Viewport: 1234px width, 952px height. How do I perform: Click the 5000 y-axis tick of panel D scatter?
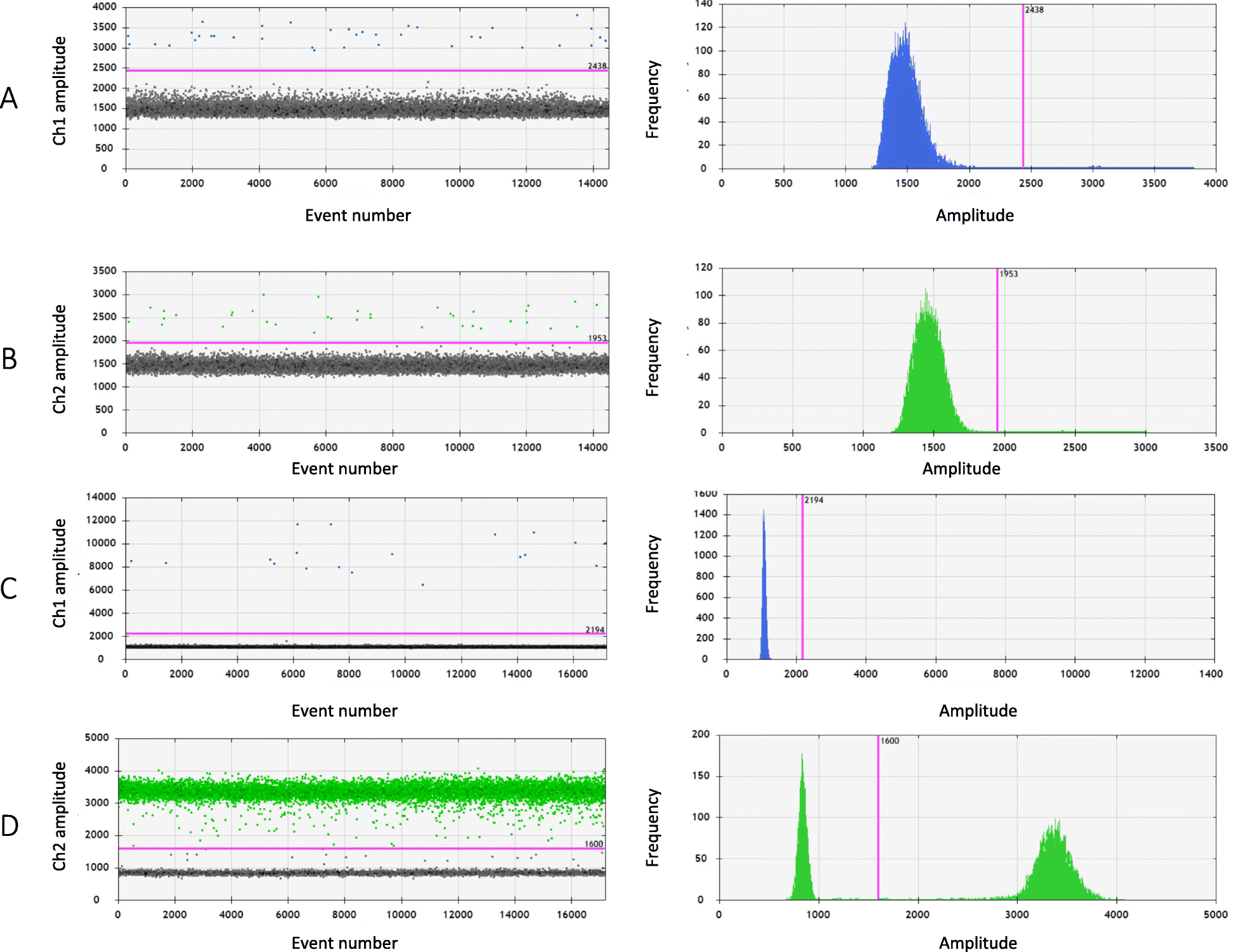[97, 738]
